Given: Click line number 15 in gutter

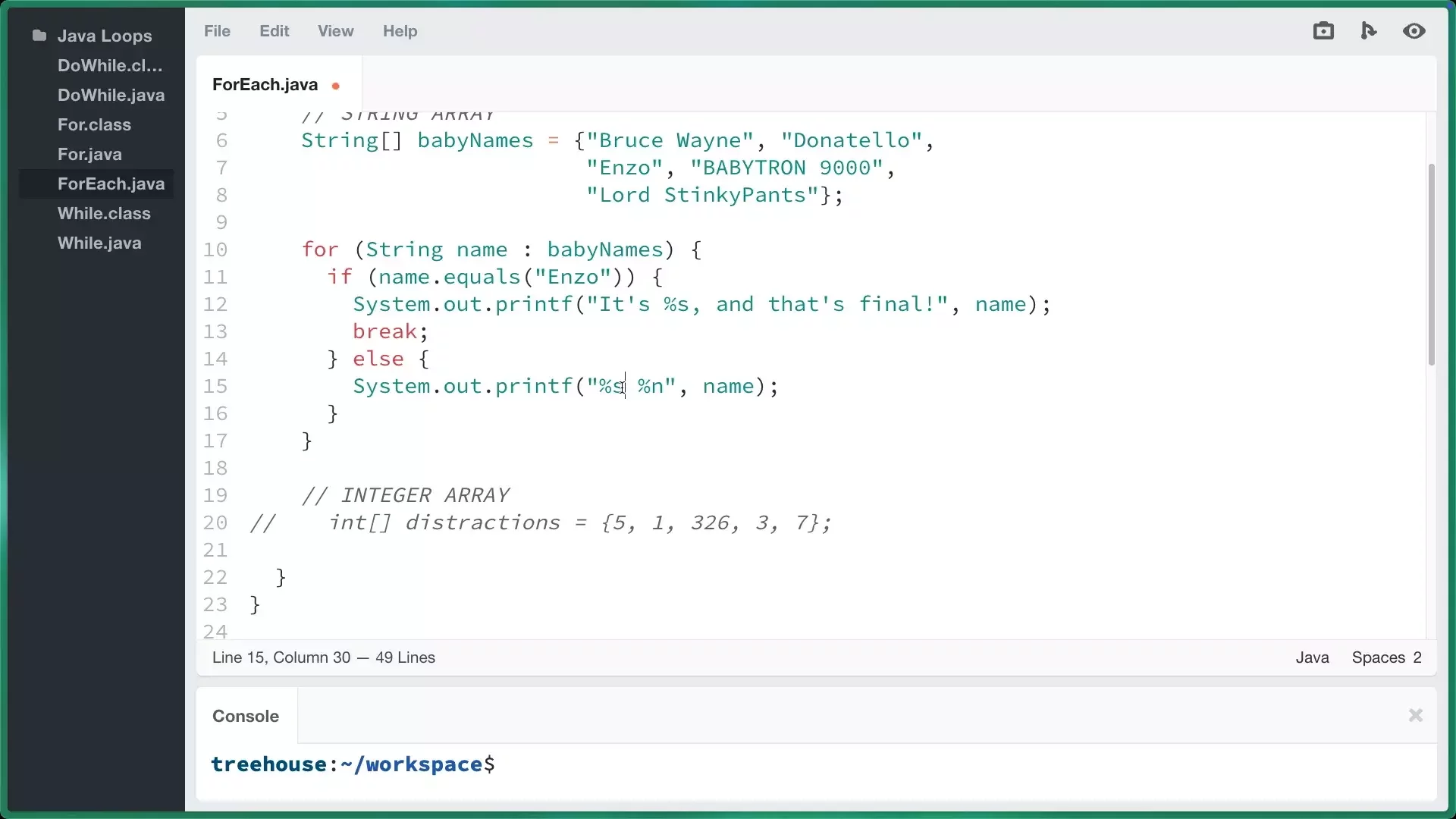Looking at the screenshot, I should coord(215,386).
